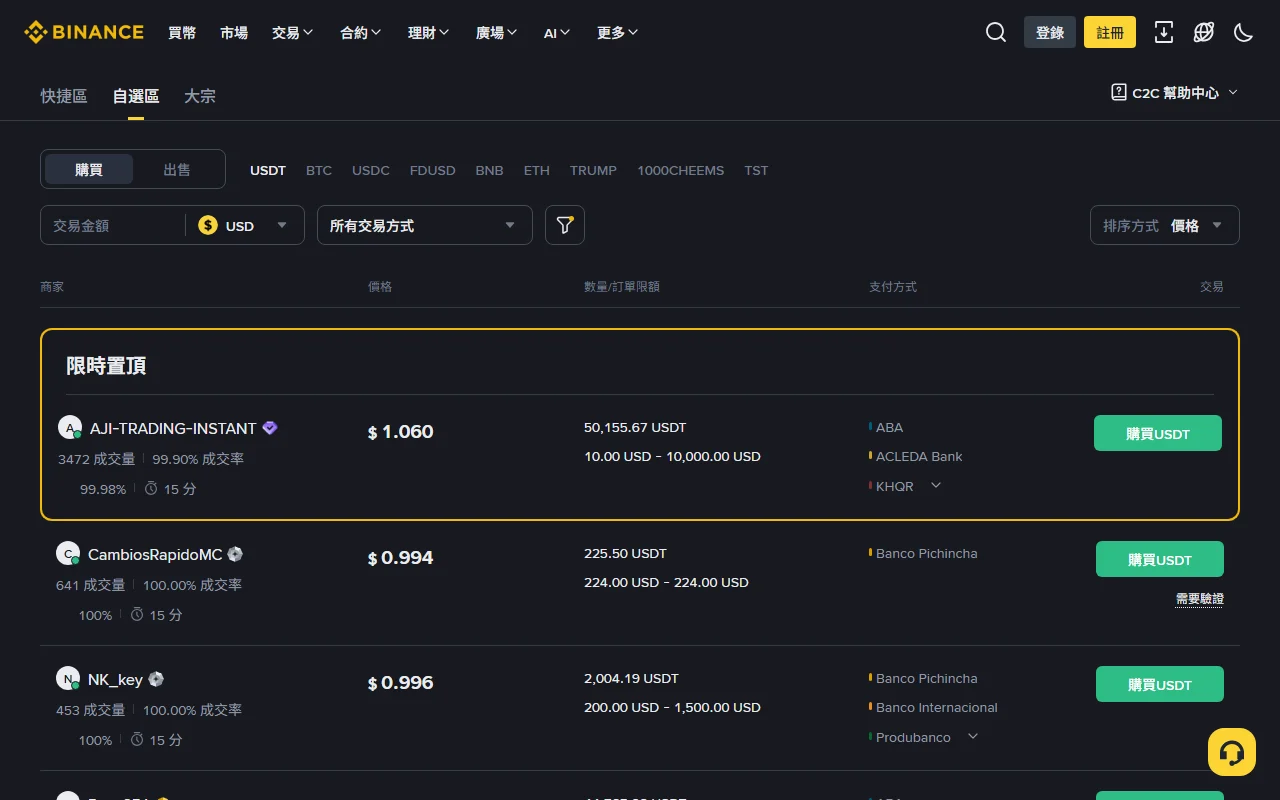Buy USDT from CambiosRapidoMC
The width and height of the screenshot is (1280, 800).
pyautogui.click(x=1160, y=559)
